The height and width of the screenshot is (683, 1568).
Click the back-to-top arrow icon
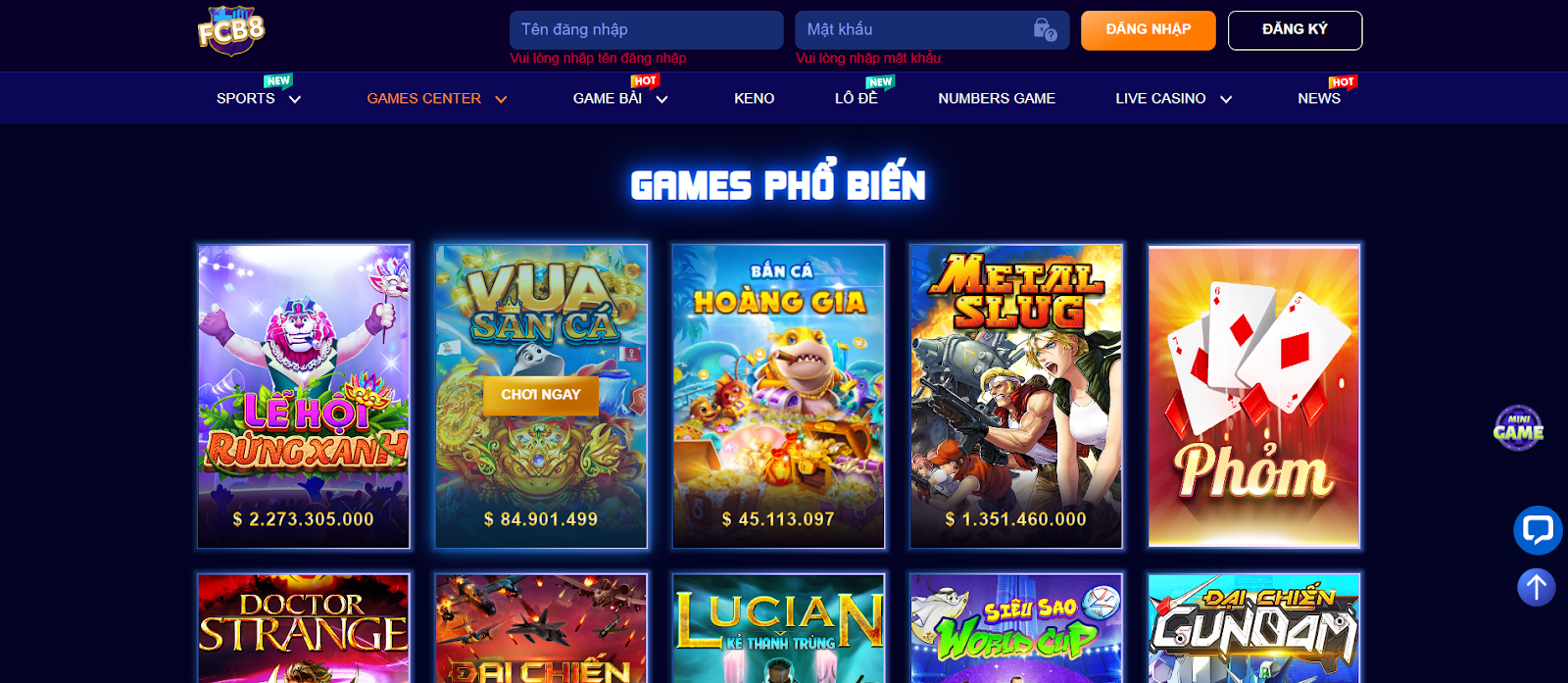(1537, 587)
